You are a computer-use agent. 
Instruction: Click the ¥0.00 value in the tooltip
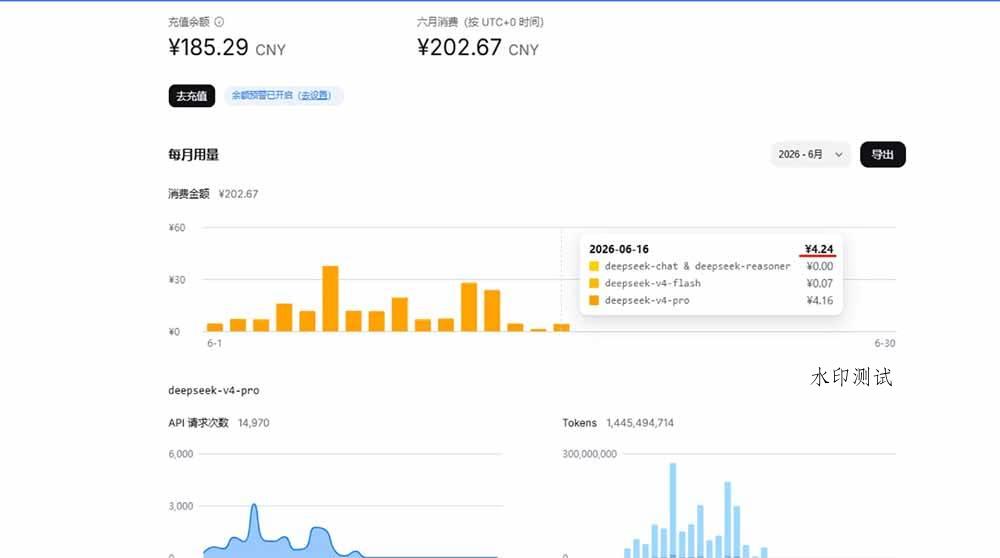click(x=820, y=267)
